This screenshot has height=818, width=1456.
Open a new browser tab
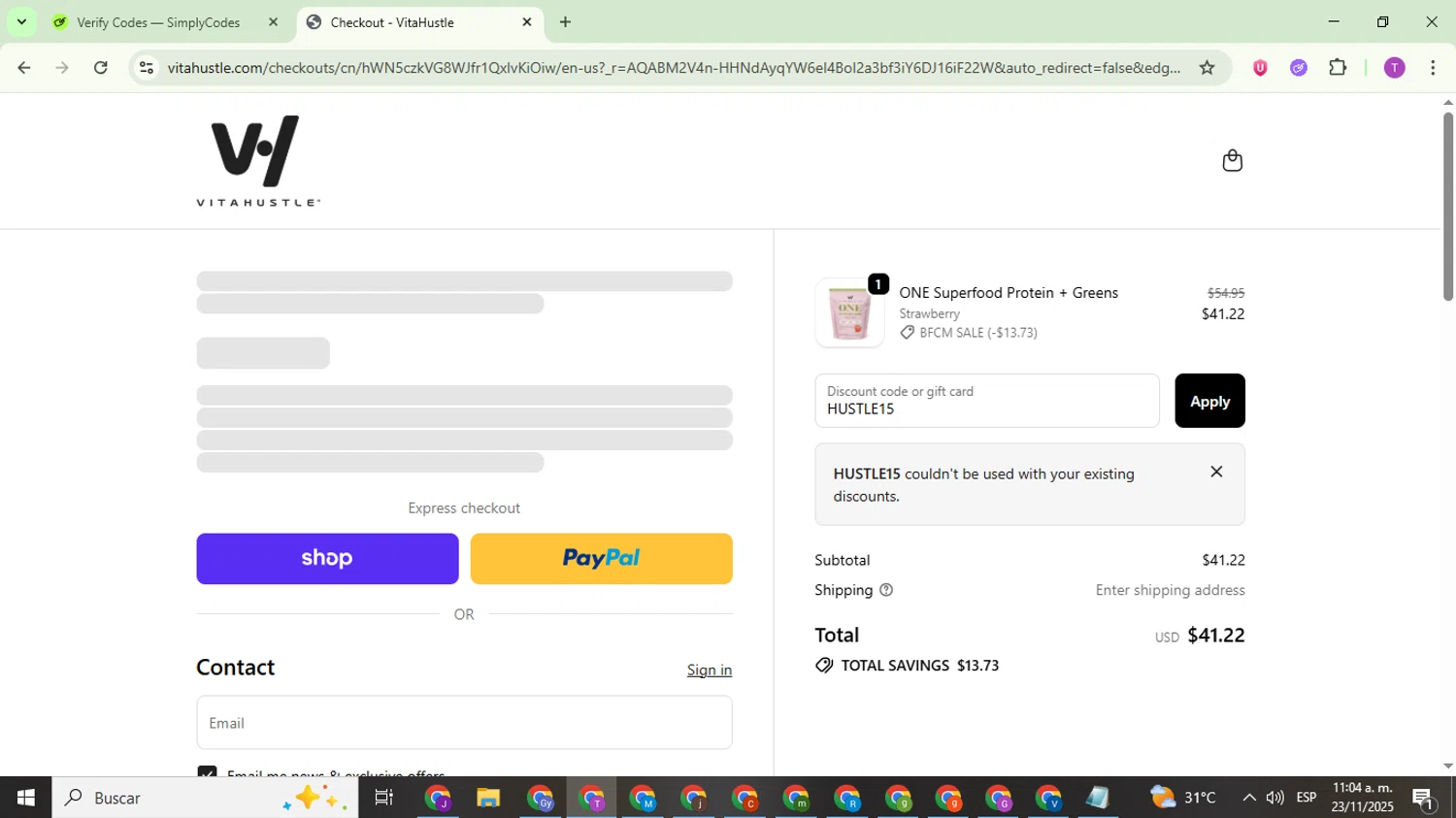pyautogui.click(x=565, y=22)
